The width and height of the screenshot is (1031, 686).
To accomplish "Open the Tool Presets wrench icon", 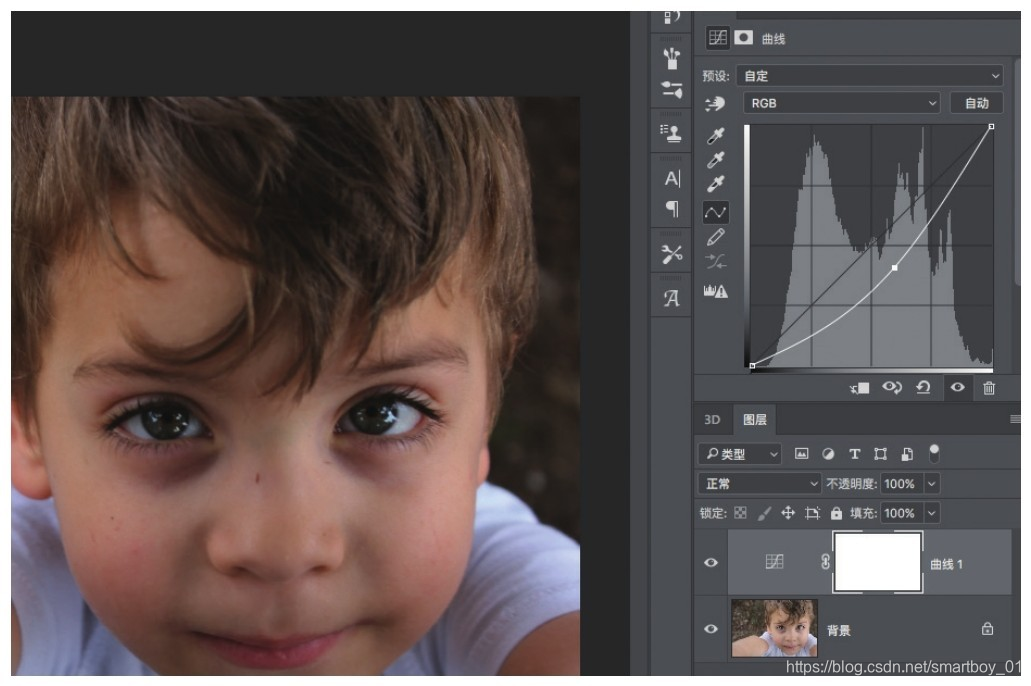I will pos(671,254).
